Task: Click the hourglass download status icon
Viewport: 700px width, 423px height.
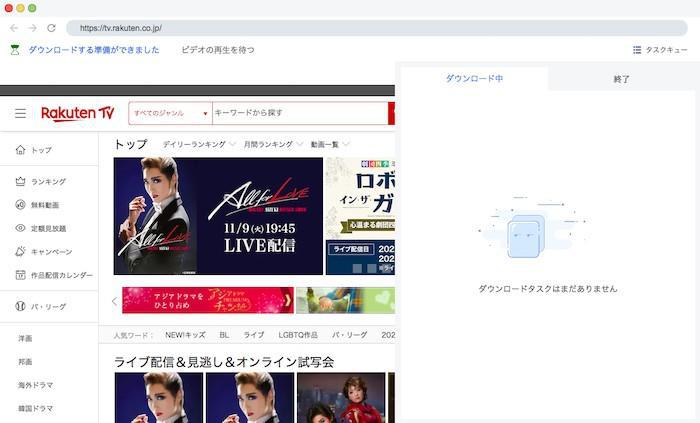Action: click(x=15, y=50)
